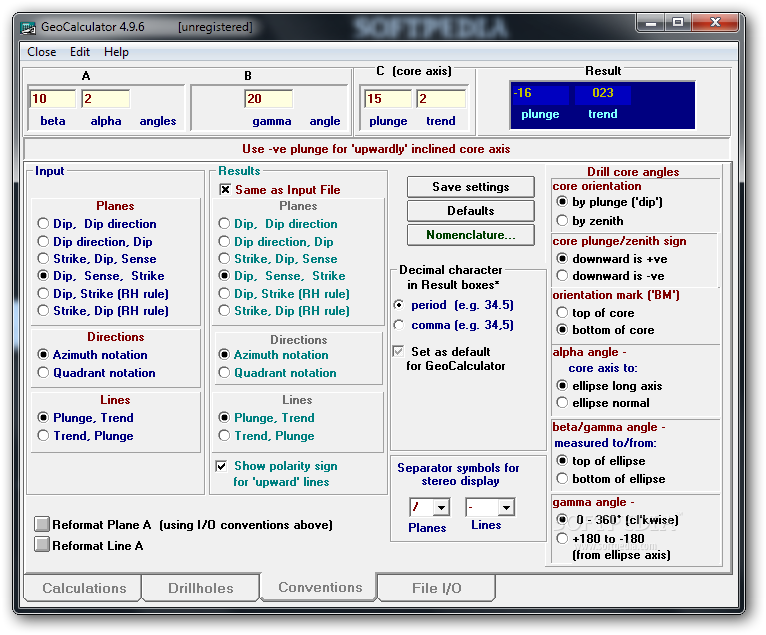Viewport: 766px width, 635px height.
Task: Select Input planes Dip, Strike (RH rule)
Action: (x=43, y=294)
